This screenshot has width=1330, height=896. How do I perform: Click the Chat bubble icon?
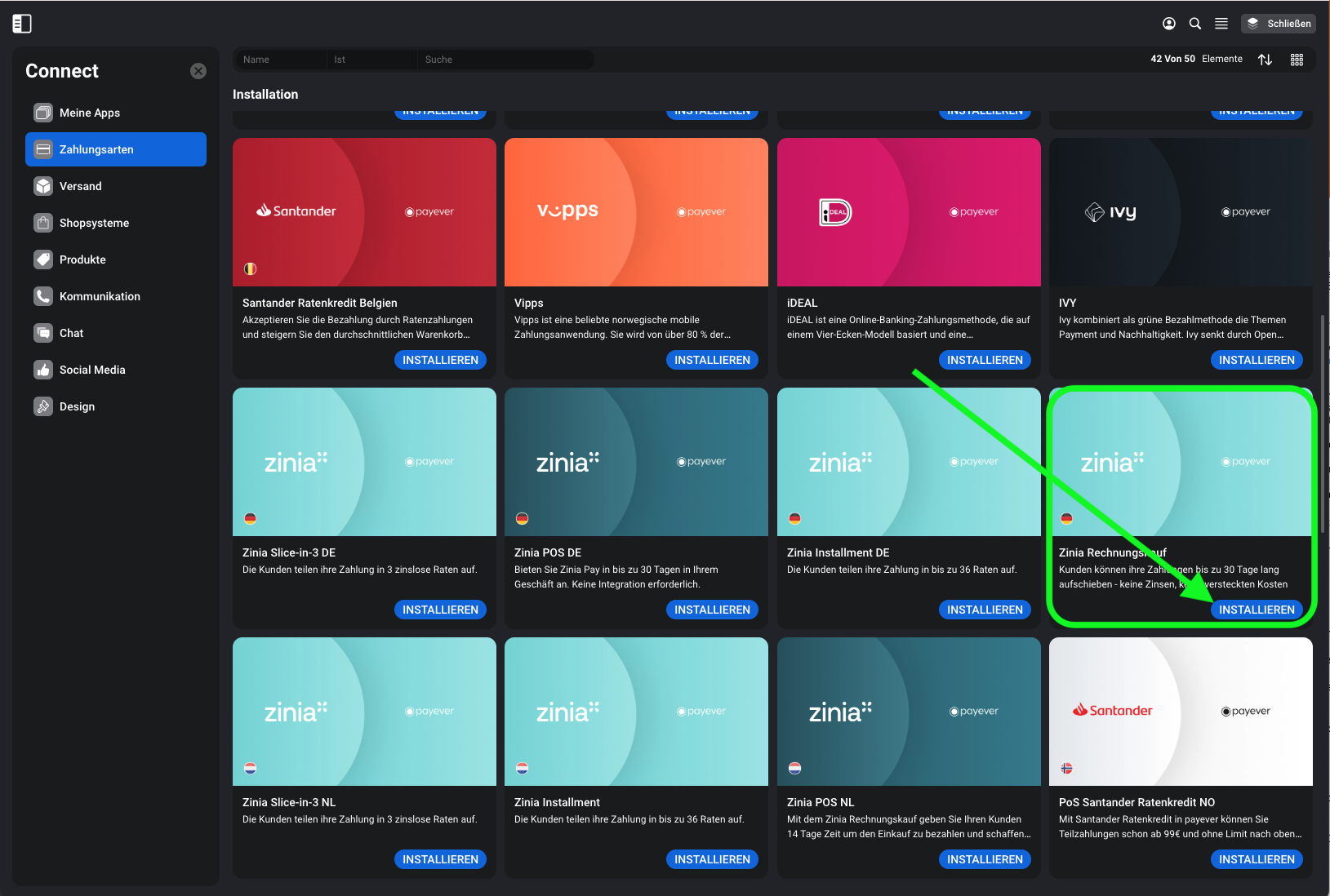pyautogui.click(x=43, y=333)
